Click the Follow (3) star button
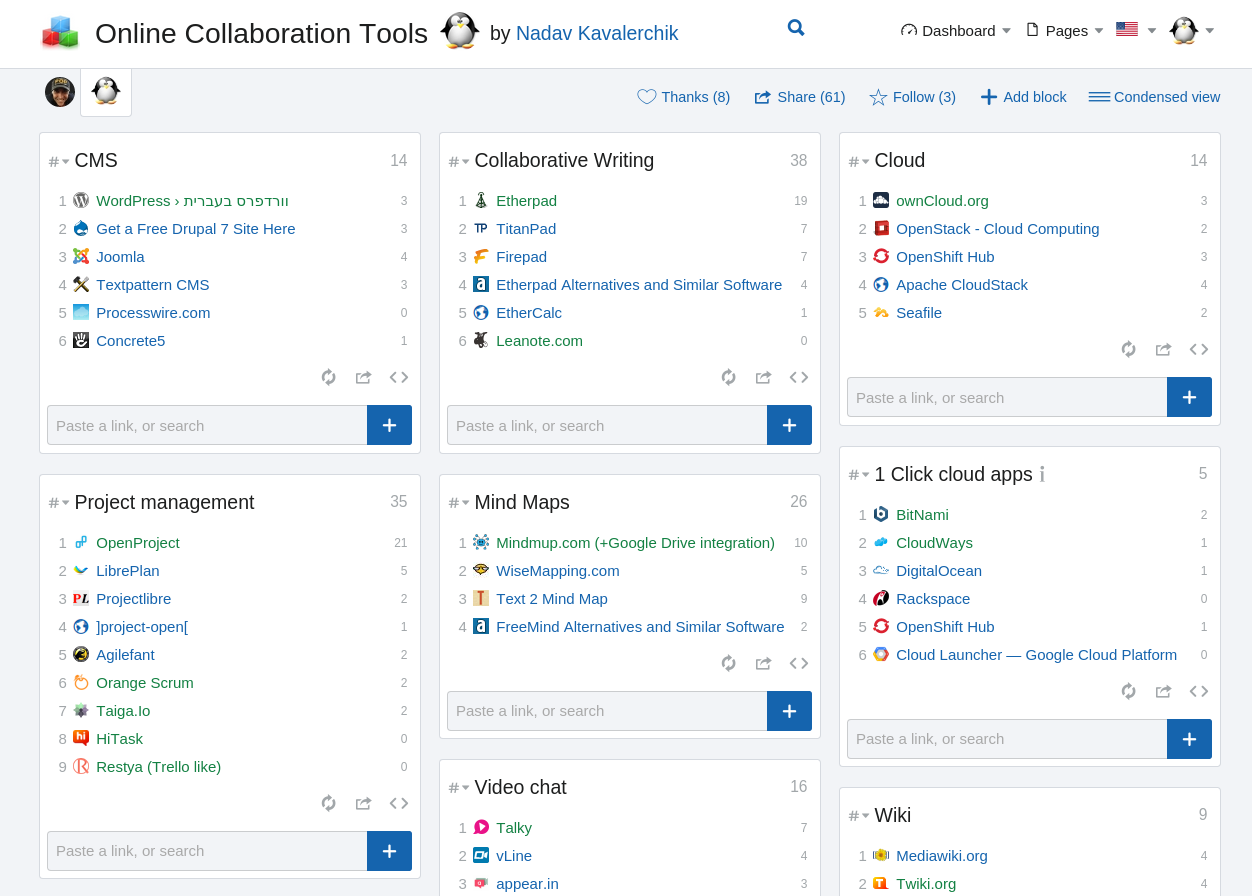Image resolution: width=1252 pixels, height=896 pixels. 913,97
